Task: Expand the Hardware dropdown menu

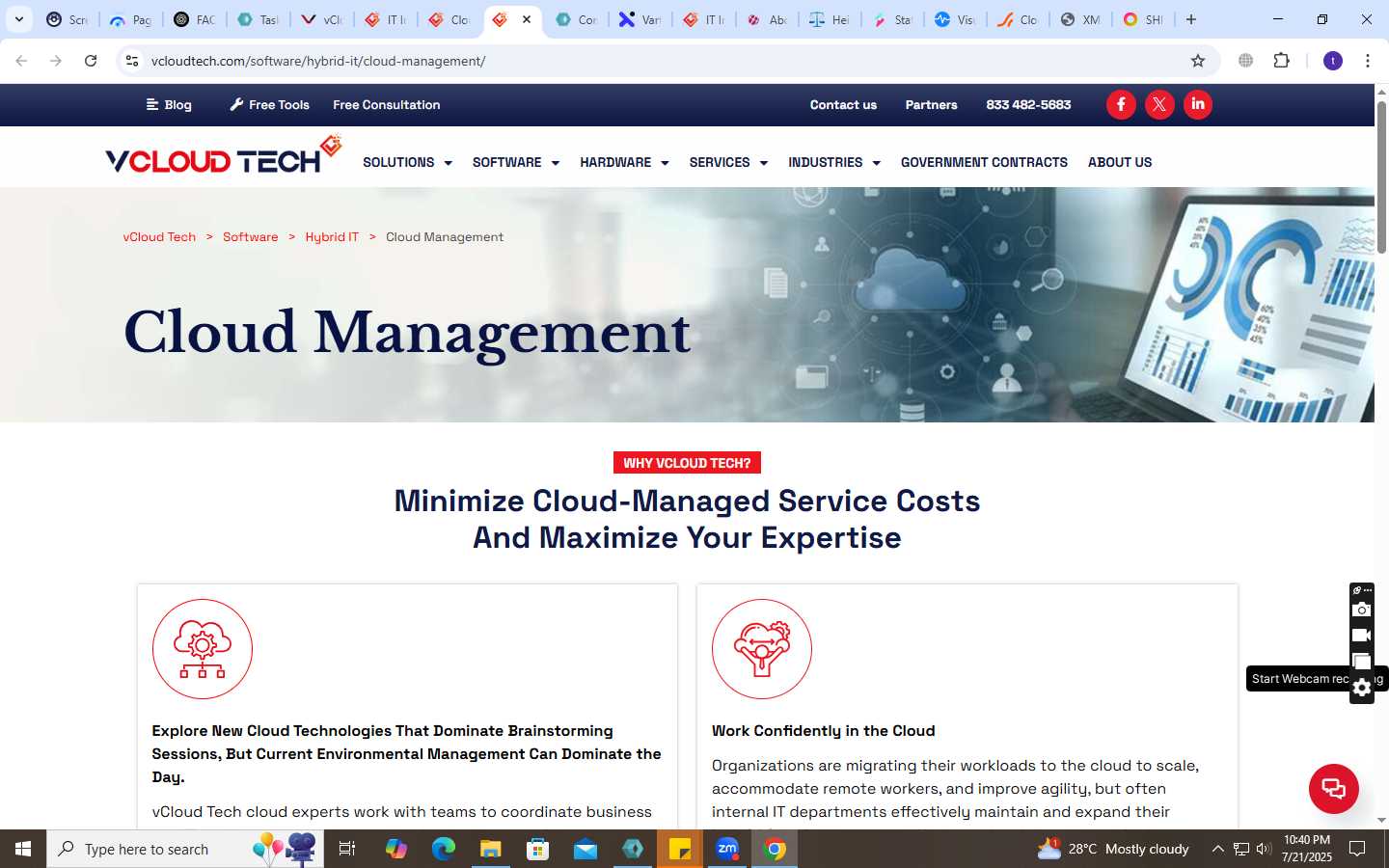Action: click(624, 162)
